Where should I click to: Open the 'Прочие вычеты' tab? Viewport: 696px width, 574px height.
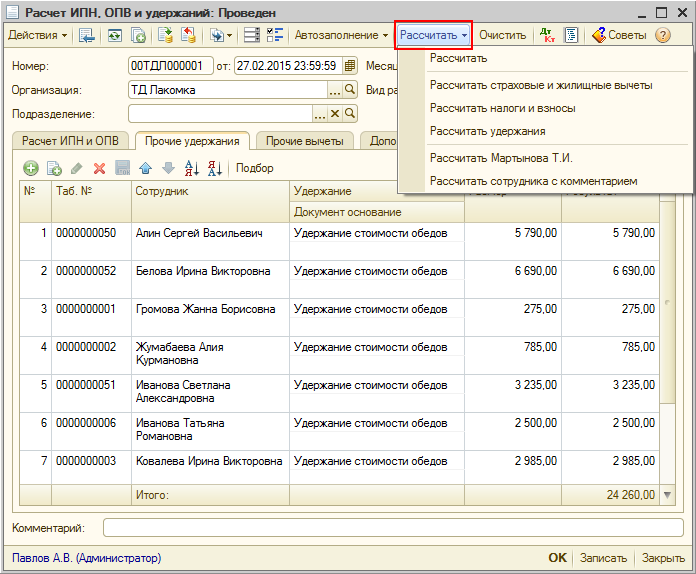304,141
